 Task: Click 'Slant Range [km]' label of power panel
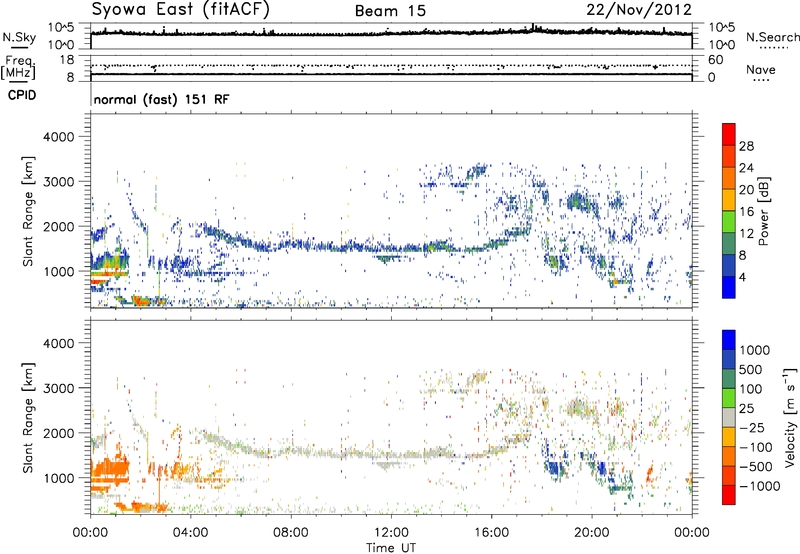click(x=28, y=211)
